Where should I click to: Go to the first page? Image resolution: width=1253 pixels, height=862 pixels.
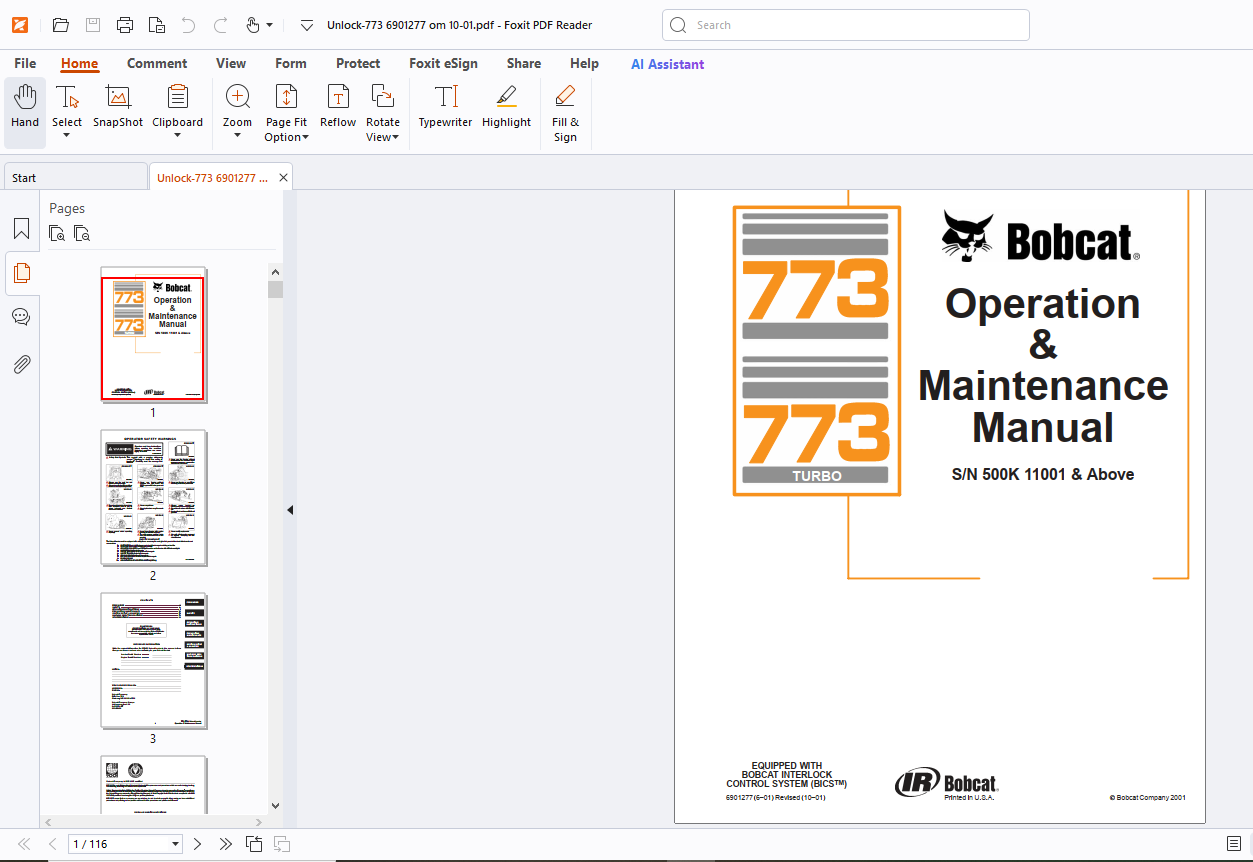[24, 844]
